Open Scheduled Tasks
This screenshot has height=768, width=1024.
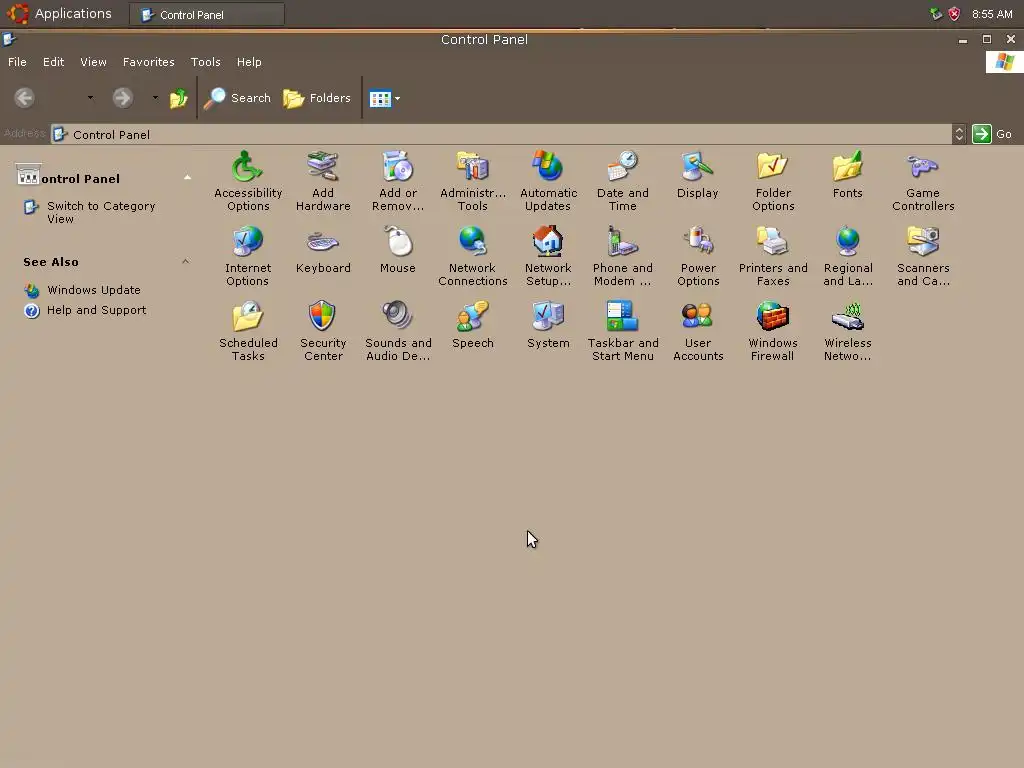click(x=248, y=331)
